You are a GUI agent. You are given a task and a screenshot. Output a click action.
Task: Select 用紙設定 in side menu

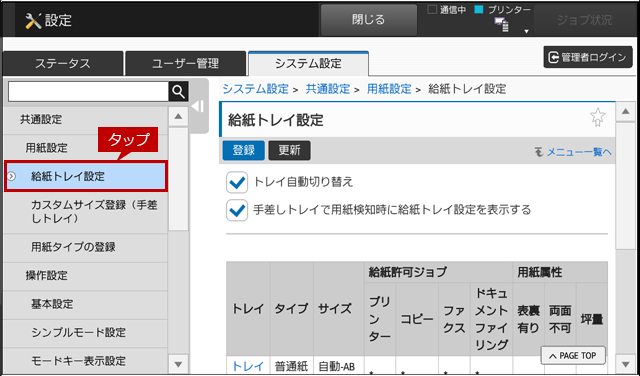coord(85,148)
